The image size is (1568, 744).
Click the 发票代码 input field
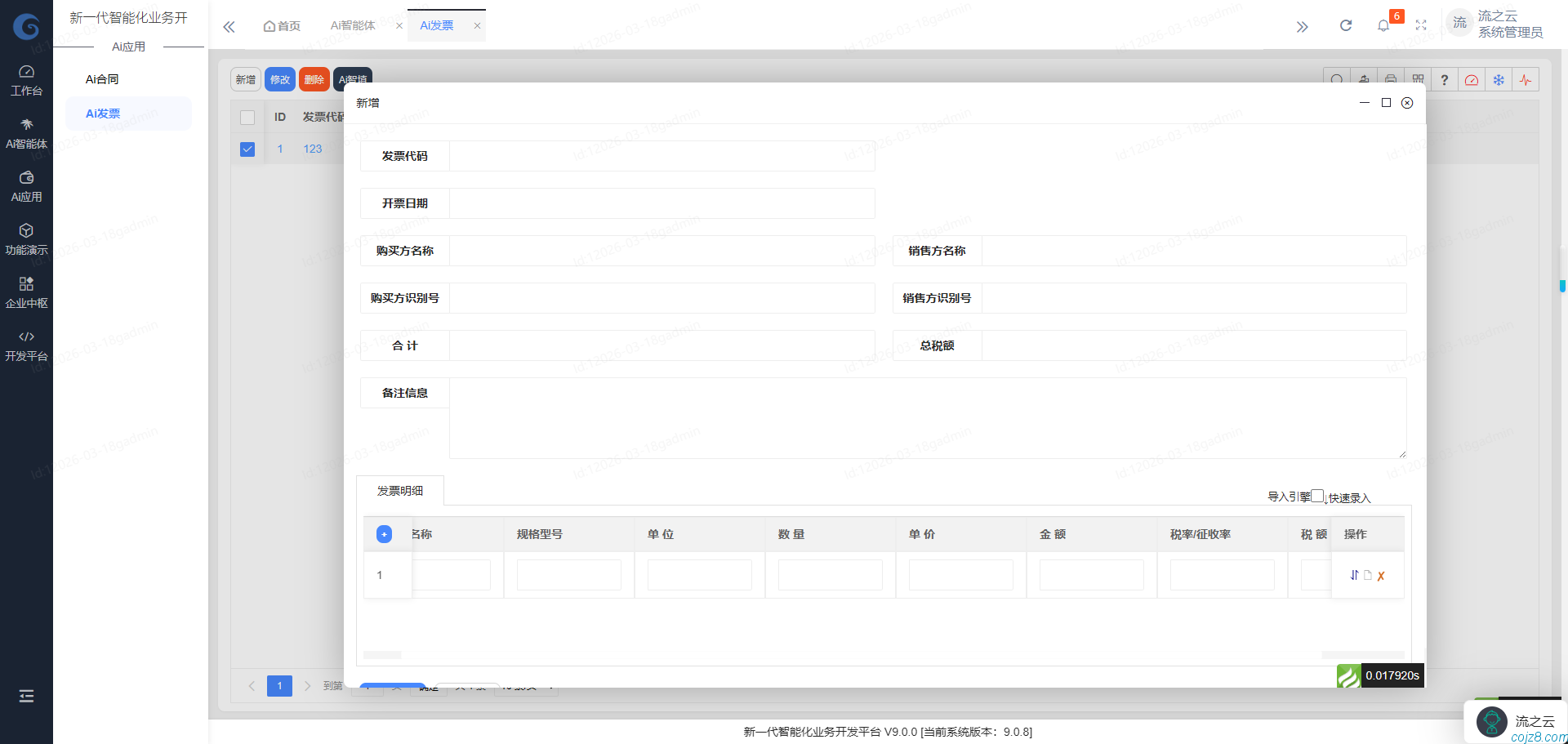[661, 156]
